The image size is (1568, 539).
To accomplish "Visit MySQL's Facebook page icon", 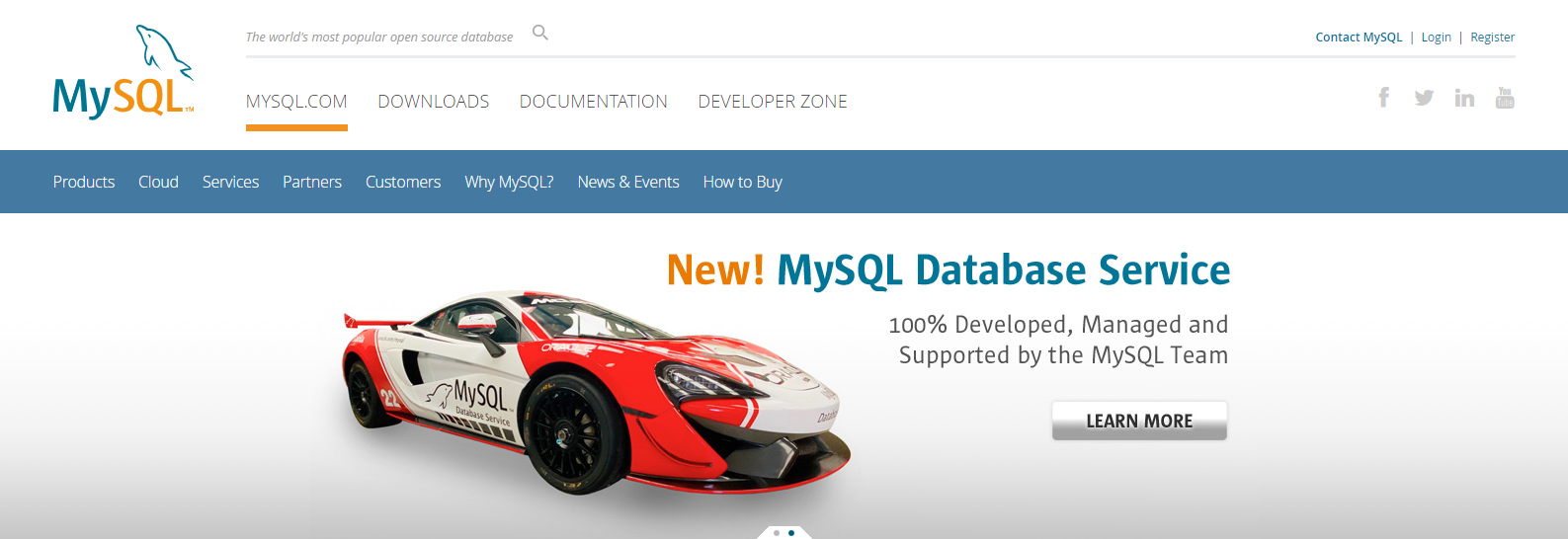I will click(1384, 97).
